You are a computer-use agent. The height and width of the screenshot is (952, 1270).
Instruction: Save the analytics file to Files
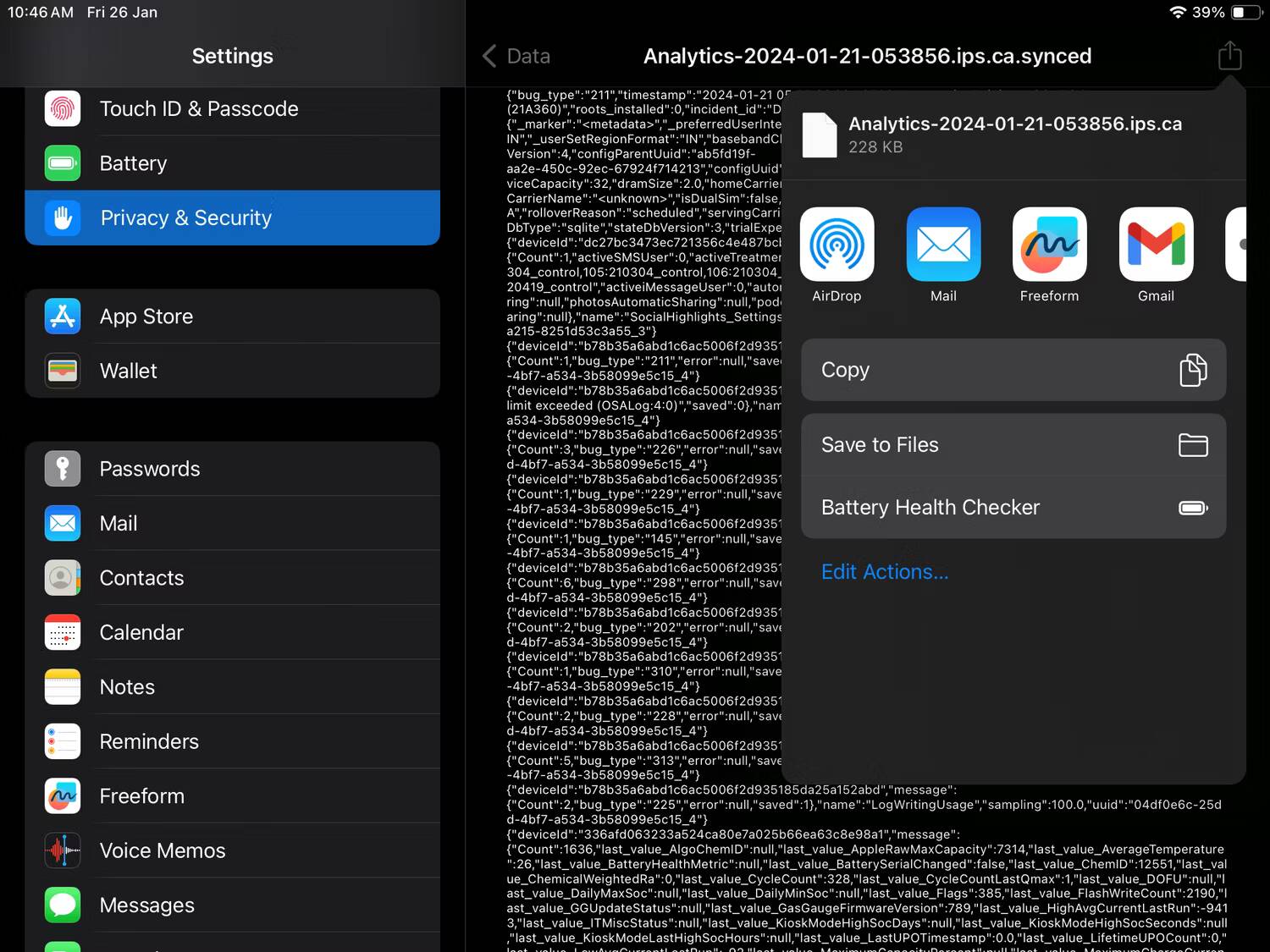click(1013, 444)
